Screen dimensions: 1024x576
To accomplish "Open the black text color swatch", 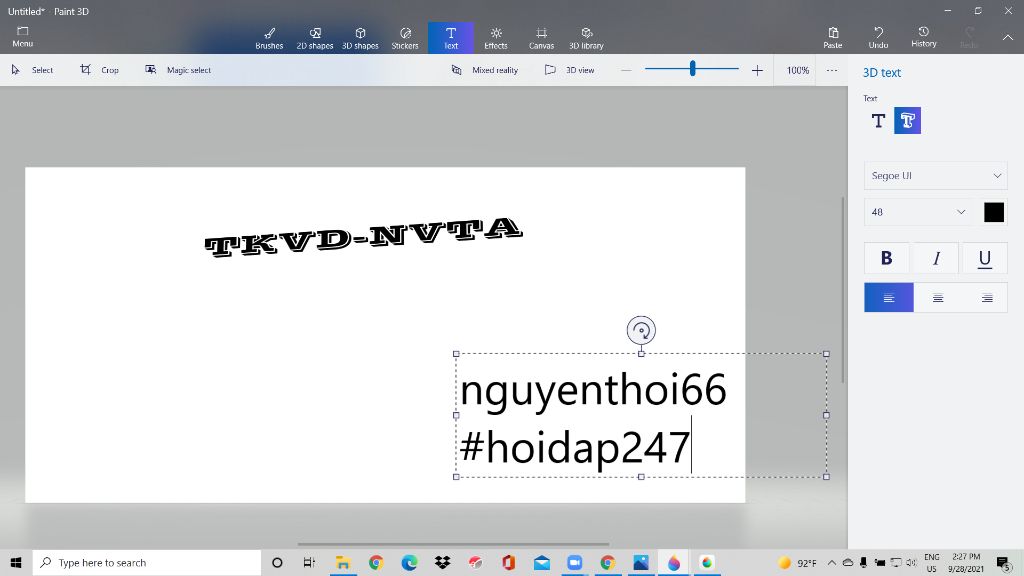I will tap(993, 212).
